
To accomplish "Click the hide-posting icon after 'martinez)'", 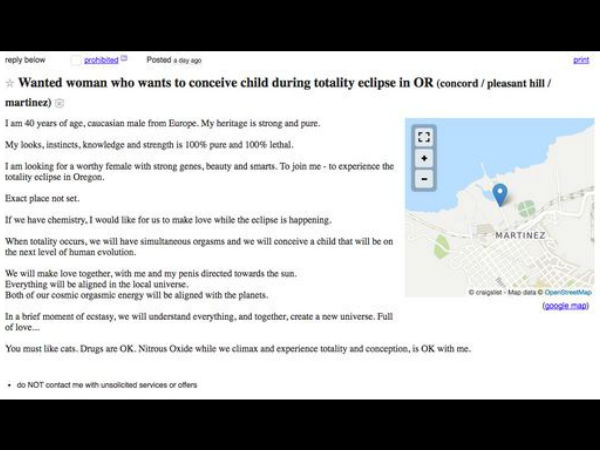I will 60,103.
